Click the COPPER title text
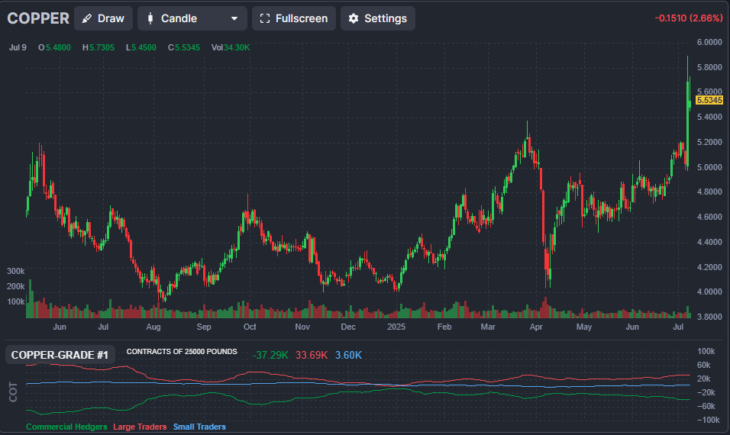 (x=38, y=19)
